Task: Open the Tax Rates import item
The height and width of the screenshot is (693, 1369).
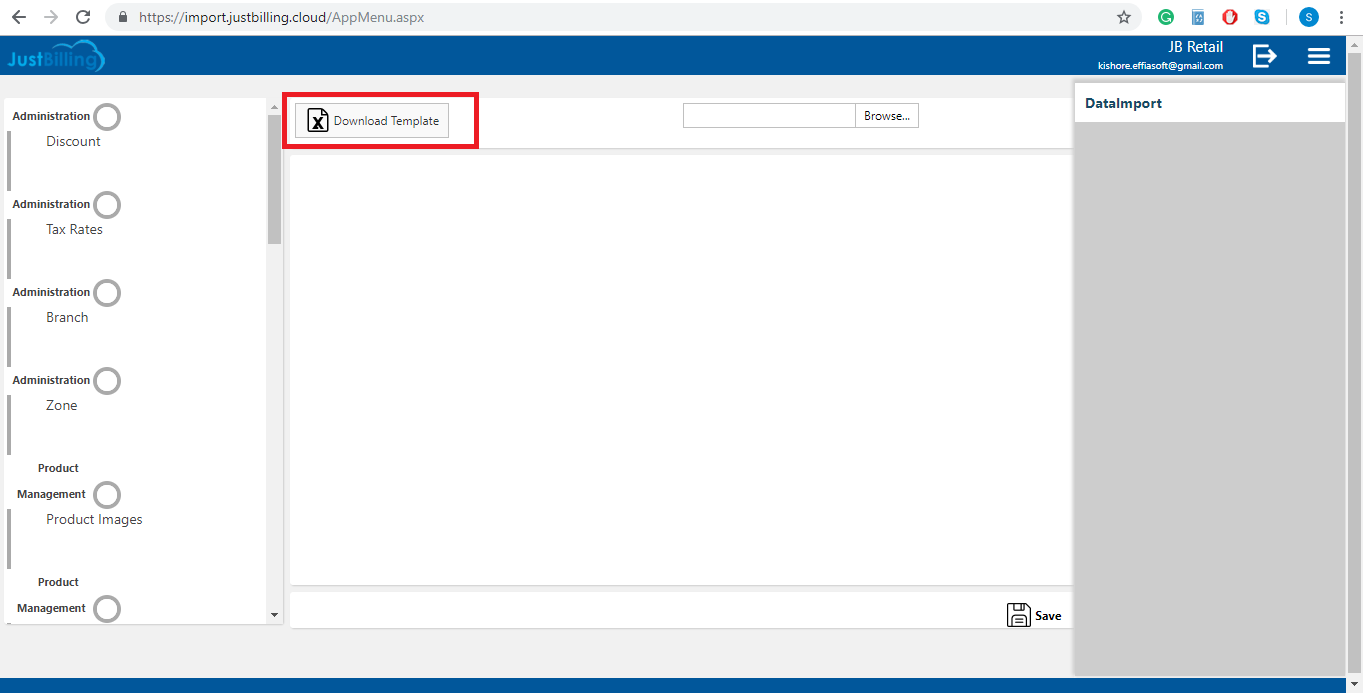Action: click(x=74, y=230)
